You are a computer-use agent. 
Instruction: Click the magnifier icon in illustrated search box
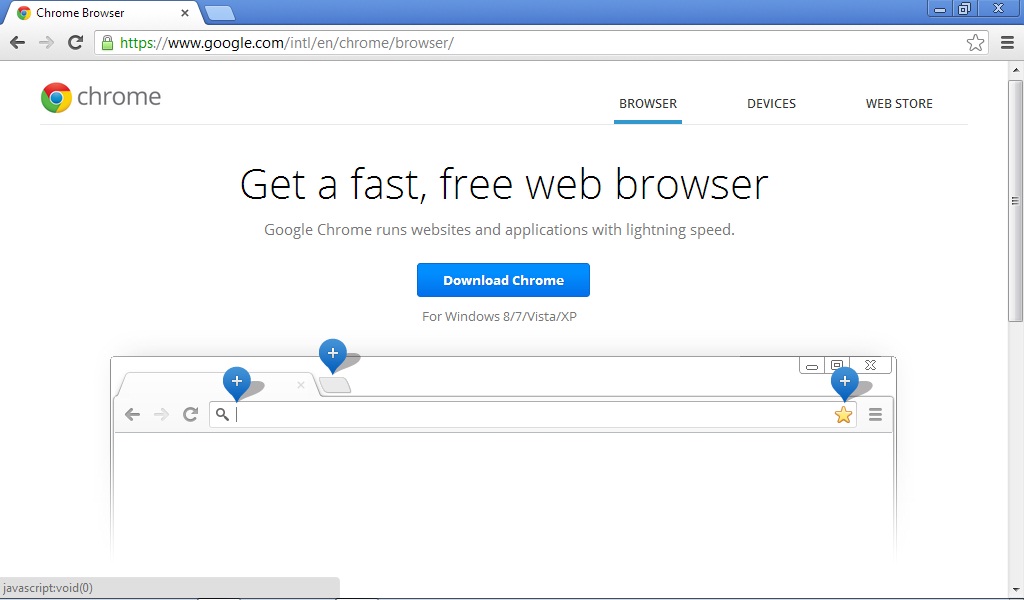pyautogui.click(x=222, y=415)
